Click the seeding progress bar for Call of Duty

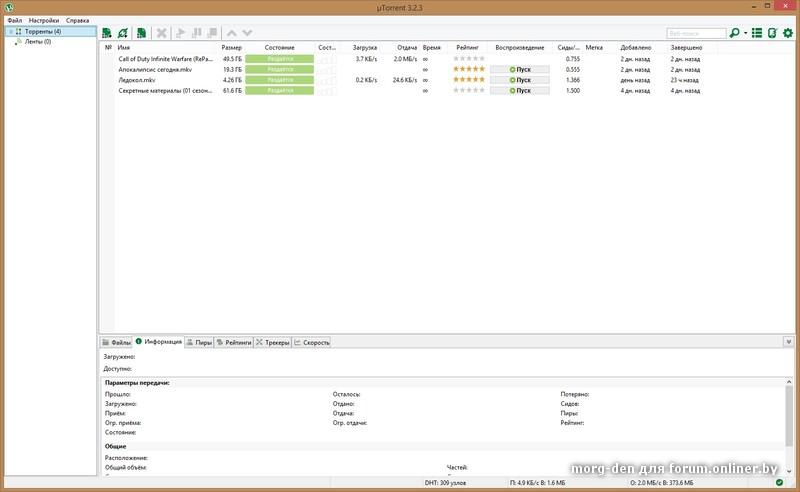[x=280, y=59]
